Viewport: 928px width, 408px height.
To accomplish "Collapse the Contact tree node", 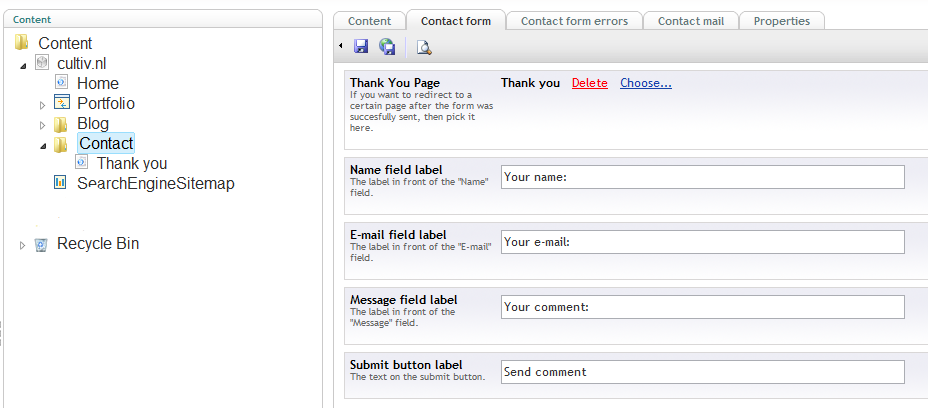I will pyautogui.click(x=43, y=146).
